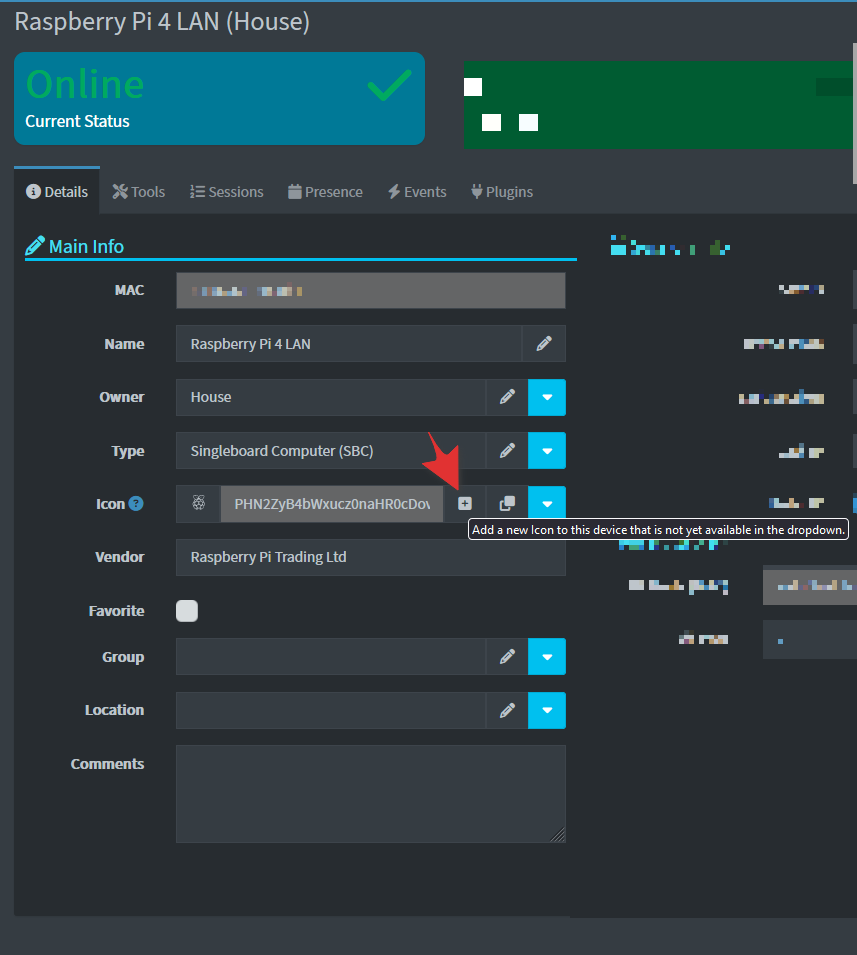Open the Sessions tab

coord(227,191)
